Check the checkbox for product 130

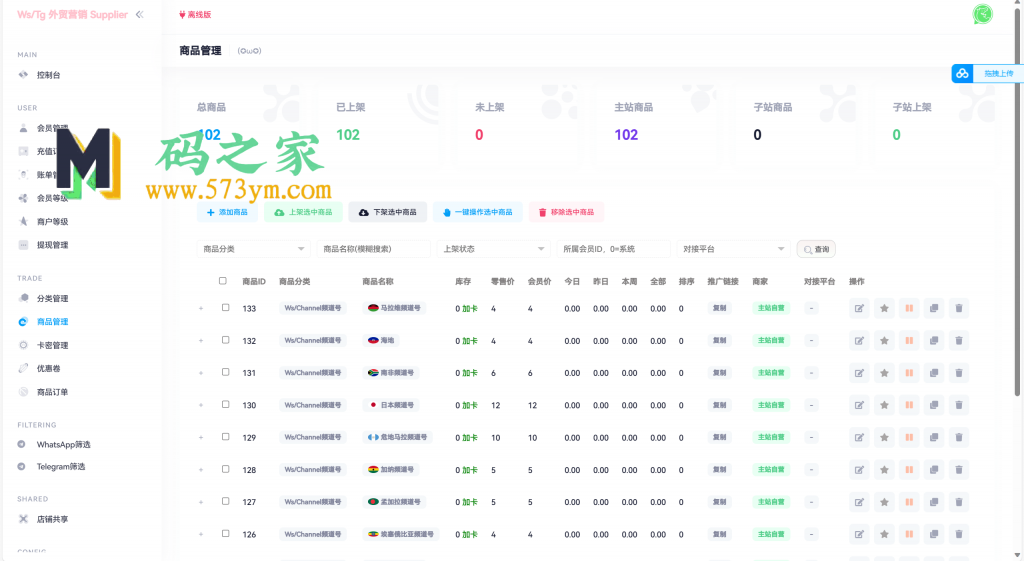tap(225, 404)
